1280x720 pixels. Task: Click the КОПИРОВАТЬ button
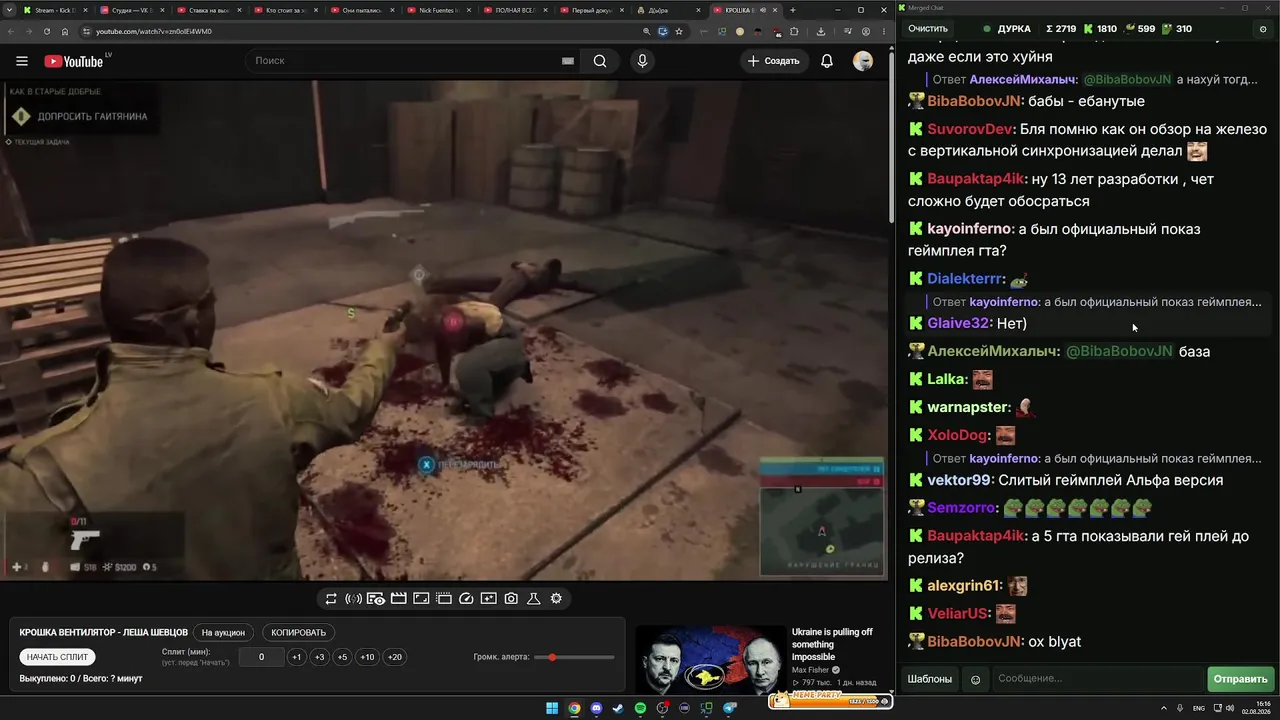pyautogui.click(x=299, y=633)
